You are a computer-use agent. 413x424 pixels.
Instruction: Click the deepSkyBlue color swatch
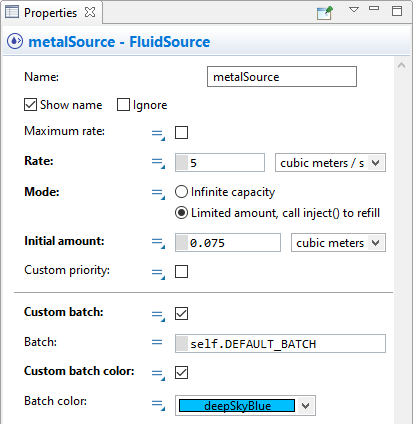tap(237, 406)
